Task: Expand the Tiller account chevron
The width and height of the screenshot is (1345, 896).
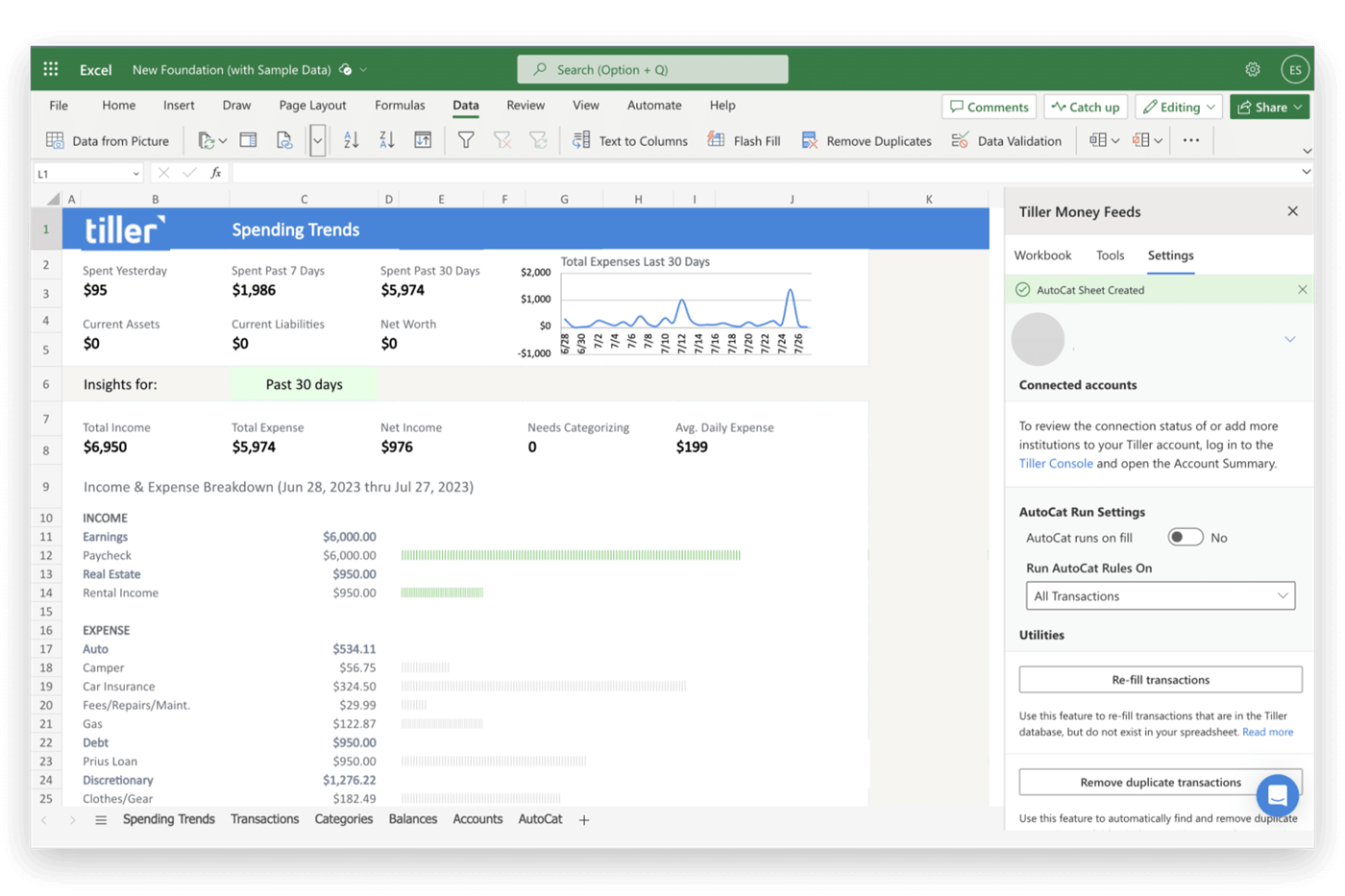Action: [1290, 339]
